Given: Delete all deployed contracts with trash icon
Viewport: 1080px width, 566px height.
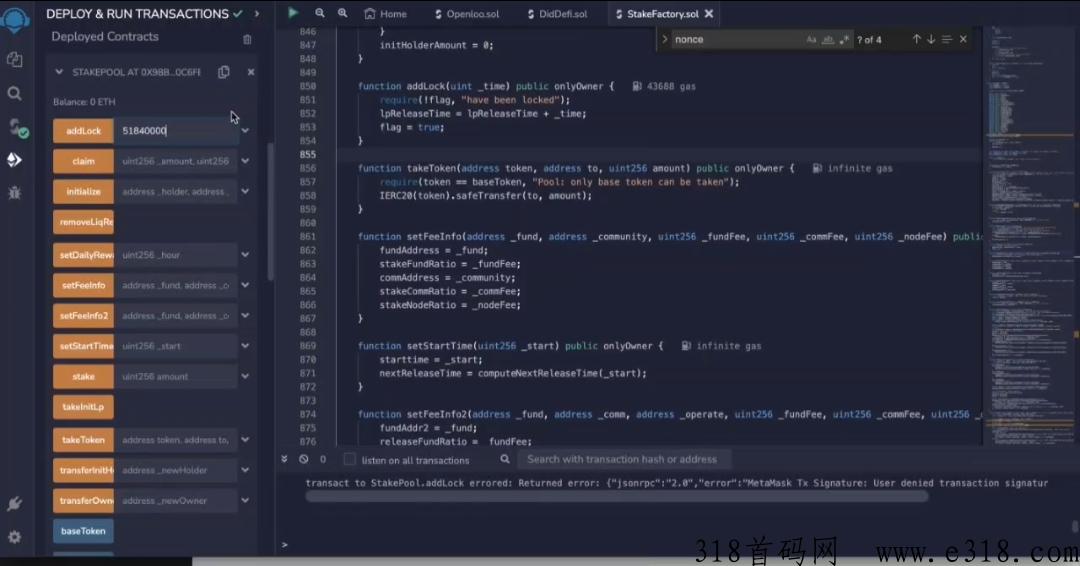Looking at the screenshot, I should click(x=247, y=39).
